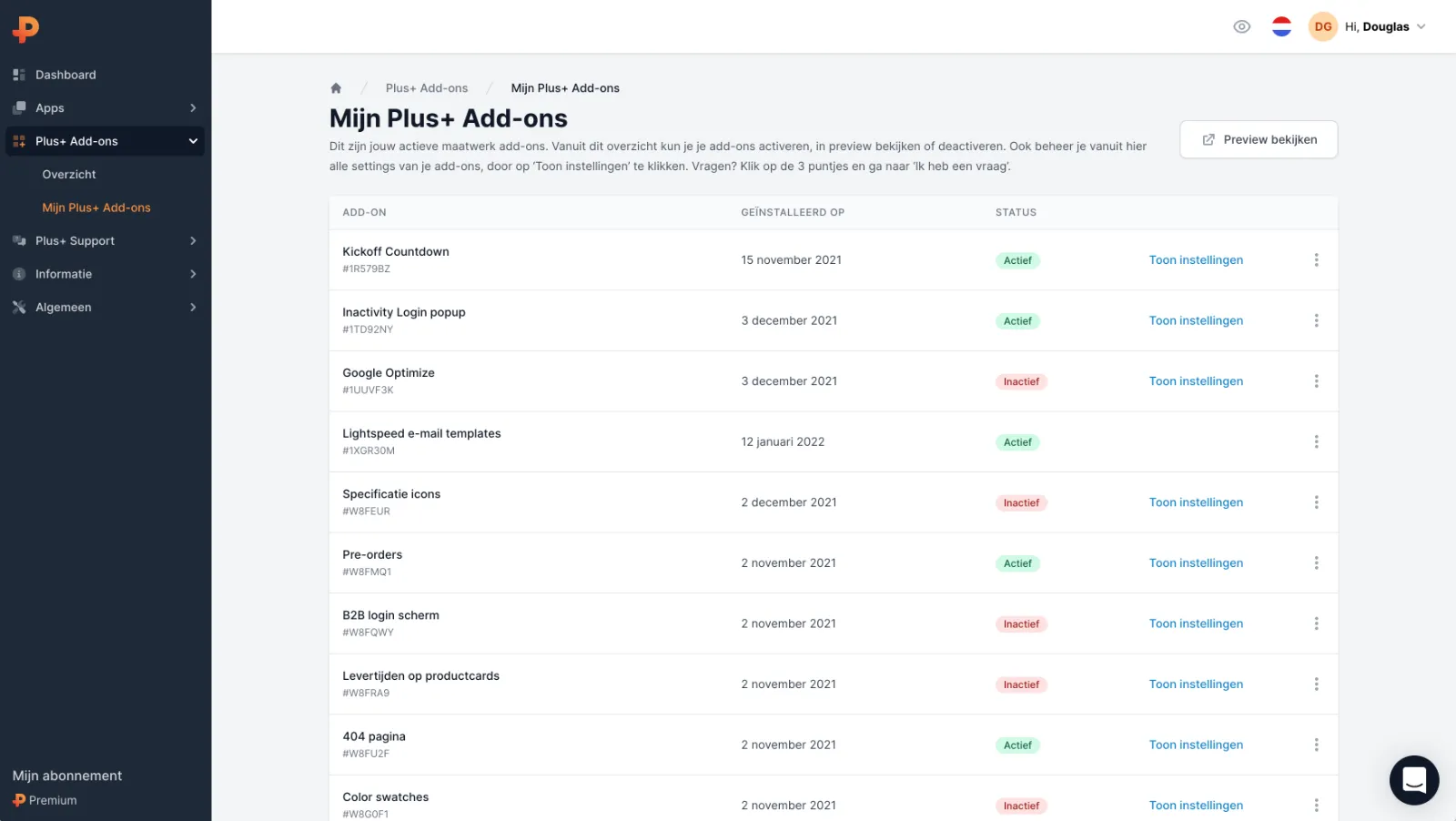Show settings for 404 pagina
This screenshot has height=821, width=1456.
(1196, 745)
